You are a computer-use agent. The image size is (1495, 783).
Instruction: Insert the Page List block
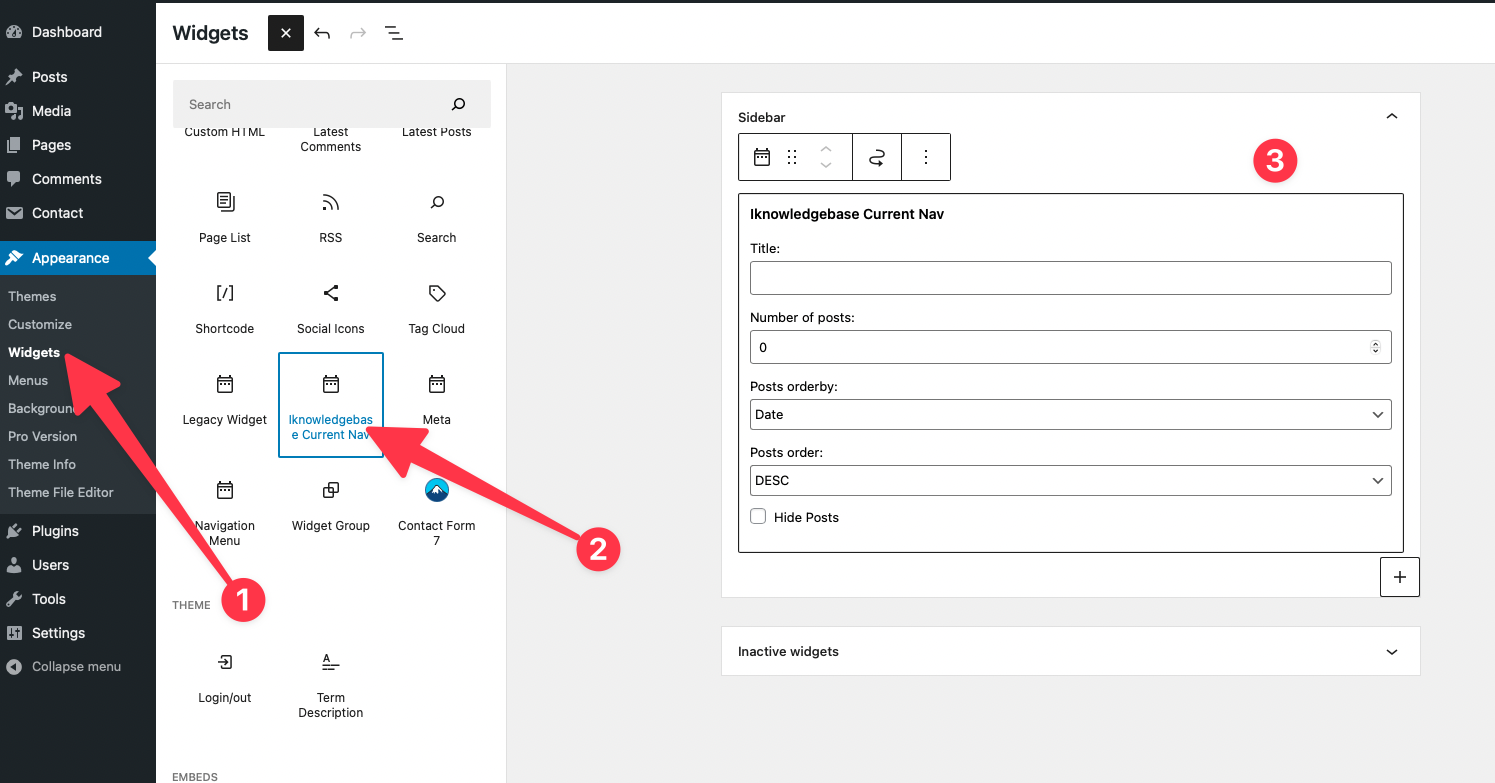[225, 217]
